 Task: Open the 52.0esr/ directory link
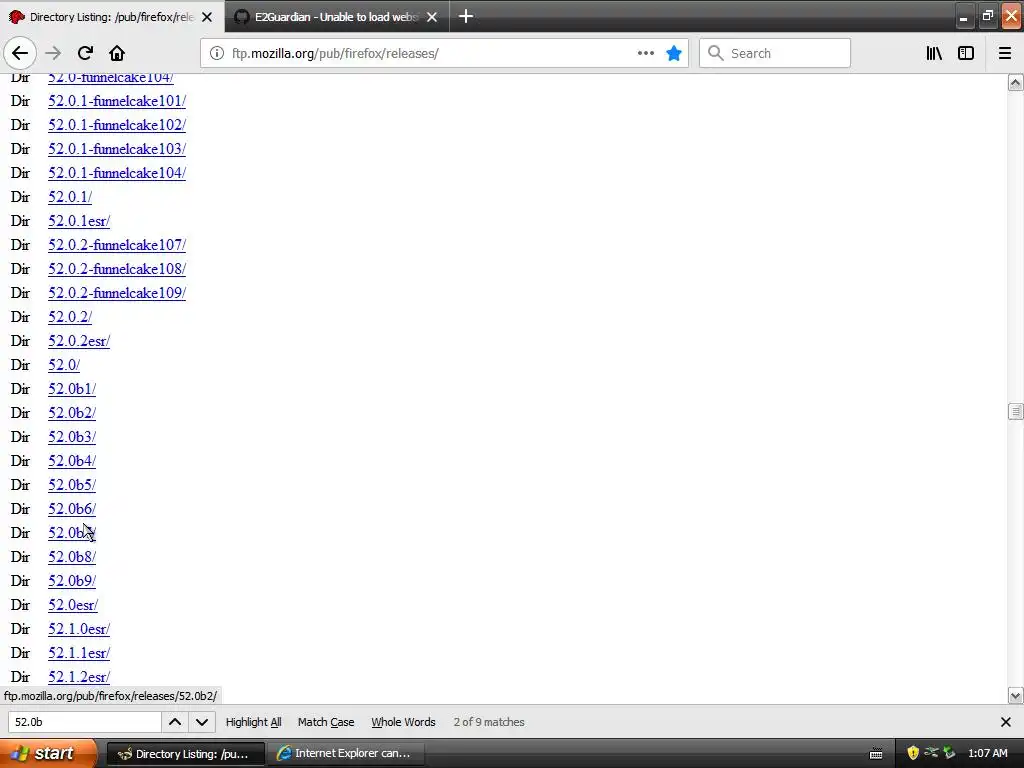tap(72, 605)
